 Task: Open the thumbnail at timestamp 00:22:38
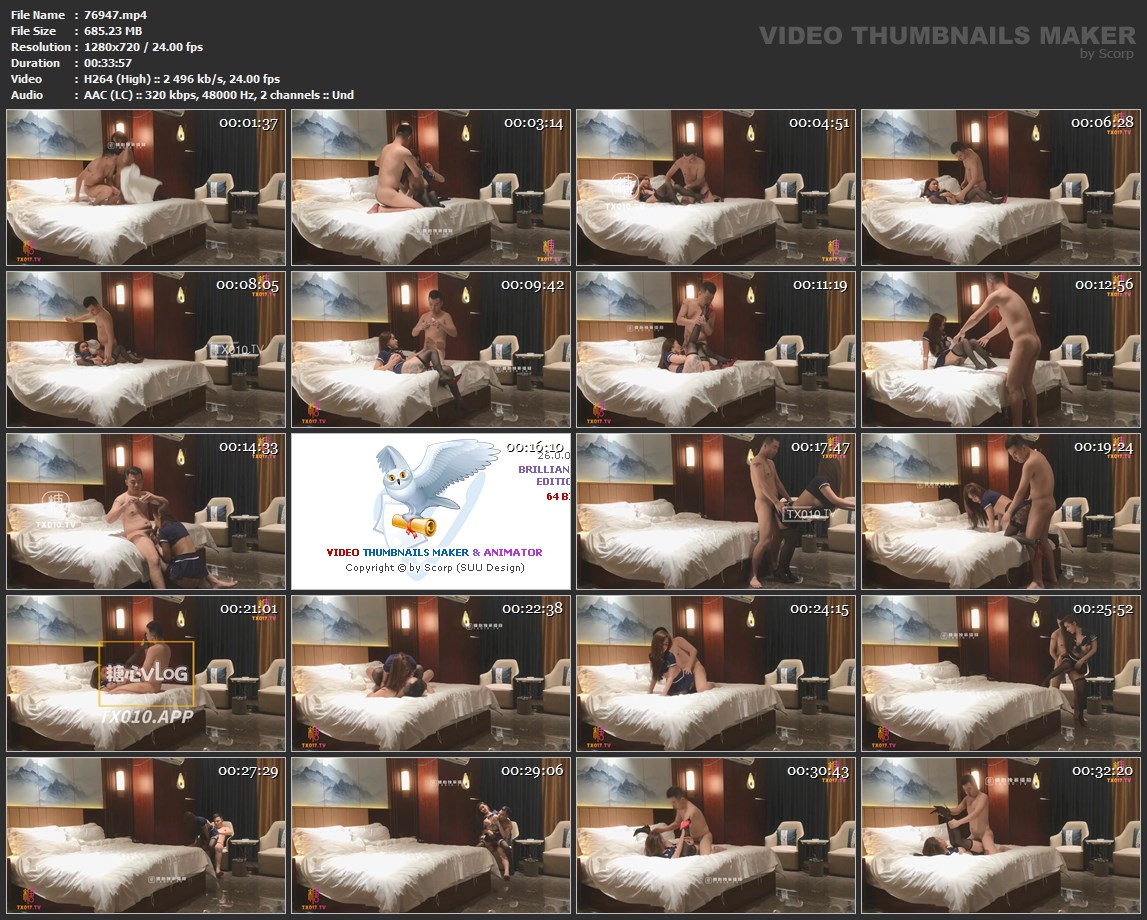pos(431,673)
